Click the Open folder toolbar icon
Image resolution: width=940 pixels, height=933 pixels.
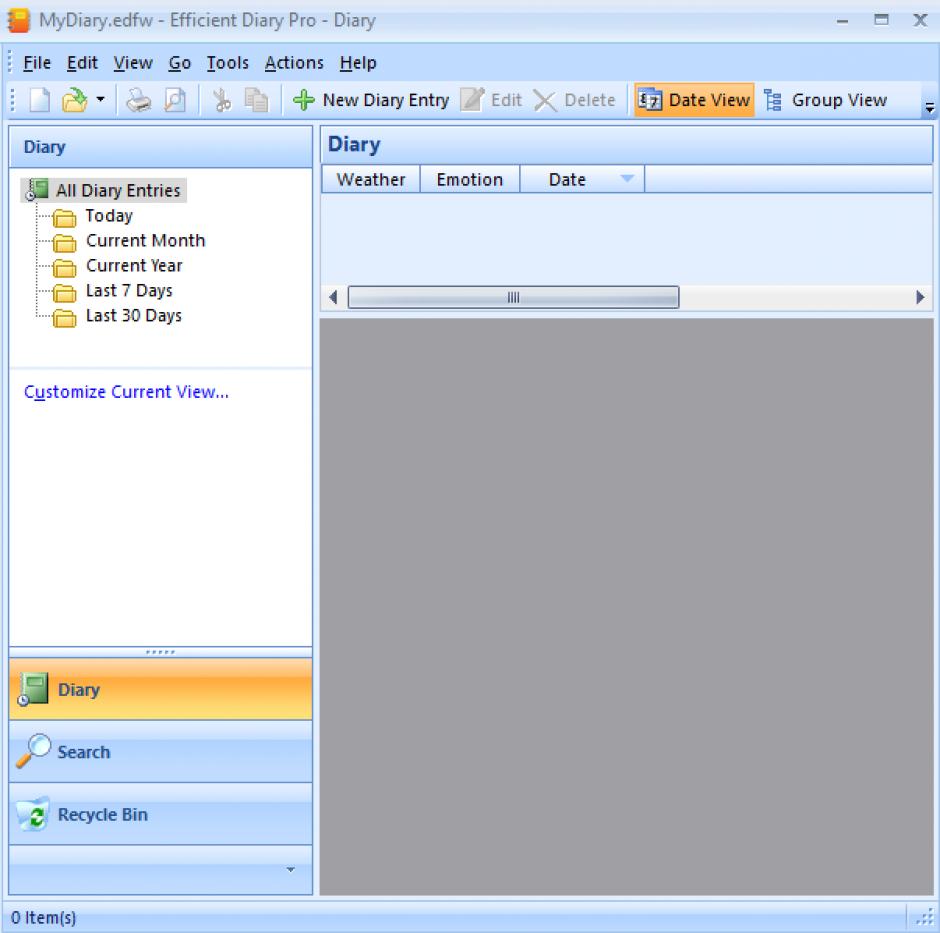pos(74,100)
